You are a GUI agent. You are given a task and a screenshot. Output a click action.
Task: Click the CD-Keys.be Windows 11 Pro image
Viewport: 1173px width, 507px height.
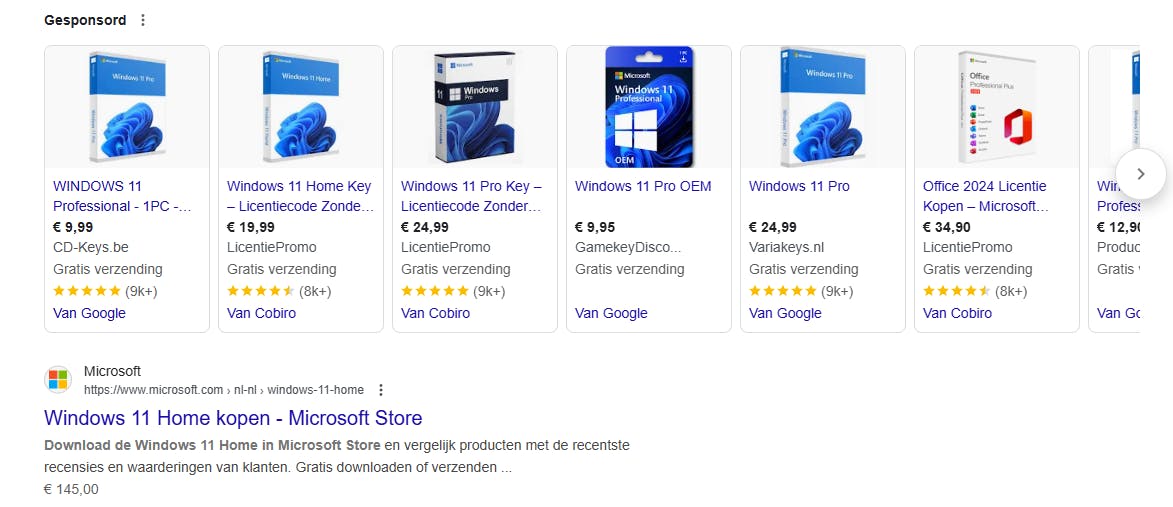(127, 107)
